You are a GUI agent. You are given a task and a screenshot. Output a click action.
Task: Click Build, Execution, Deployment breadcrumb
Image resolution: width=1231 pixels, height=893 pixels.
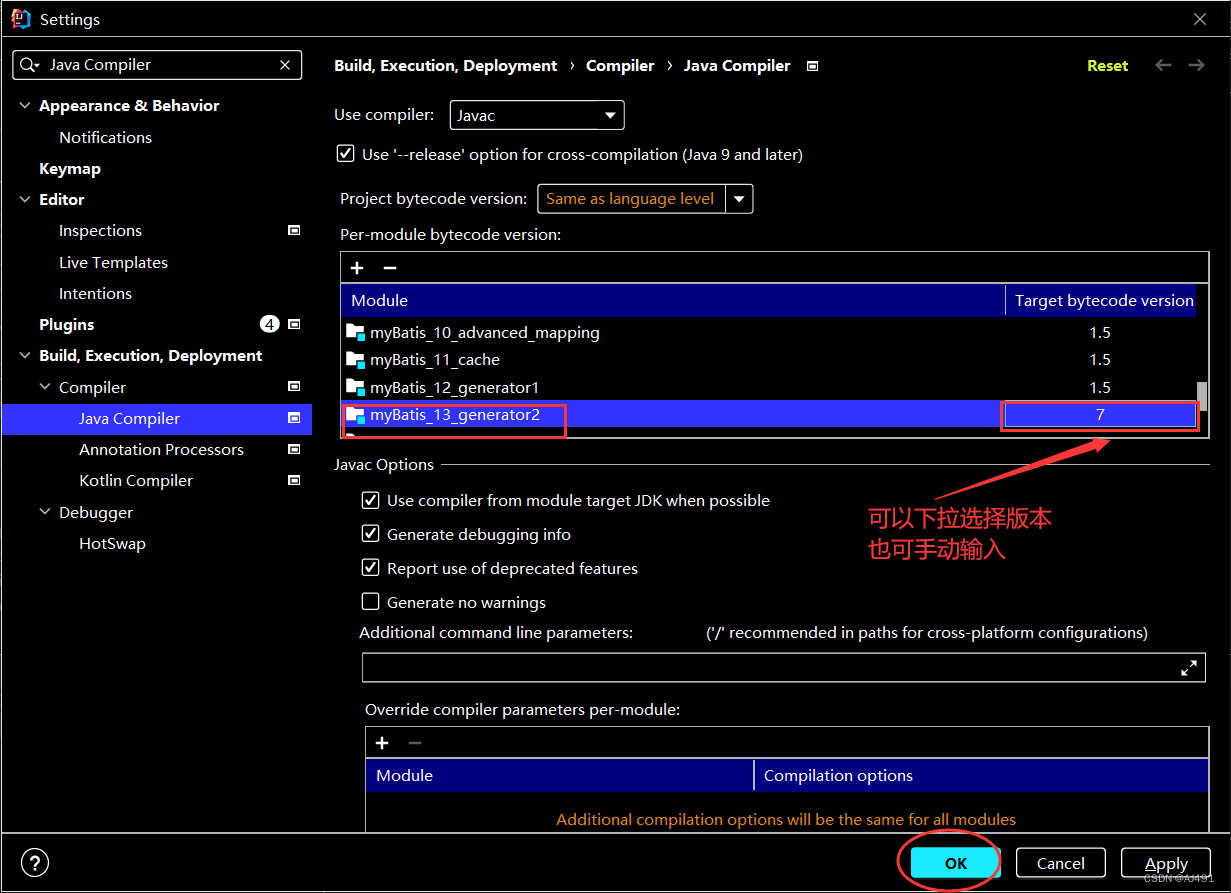[x=446, y=65]
